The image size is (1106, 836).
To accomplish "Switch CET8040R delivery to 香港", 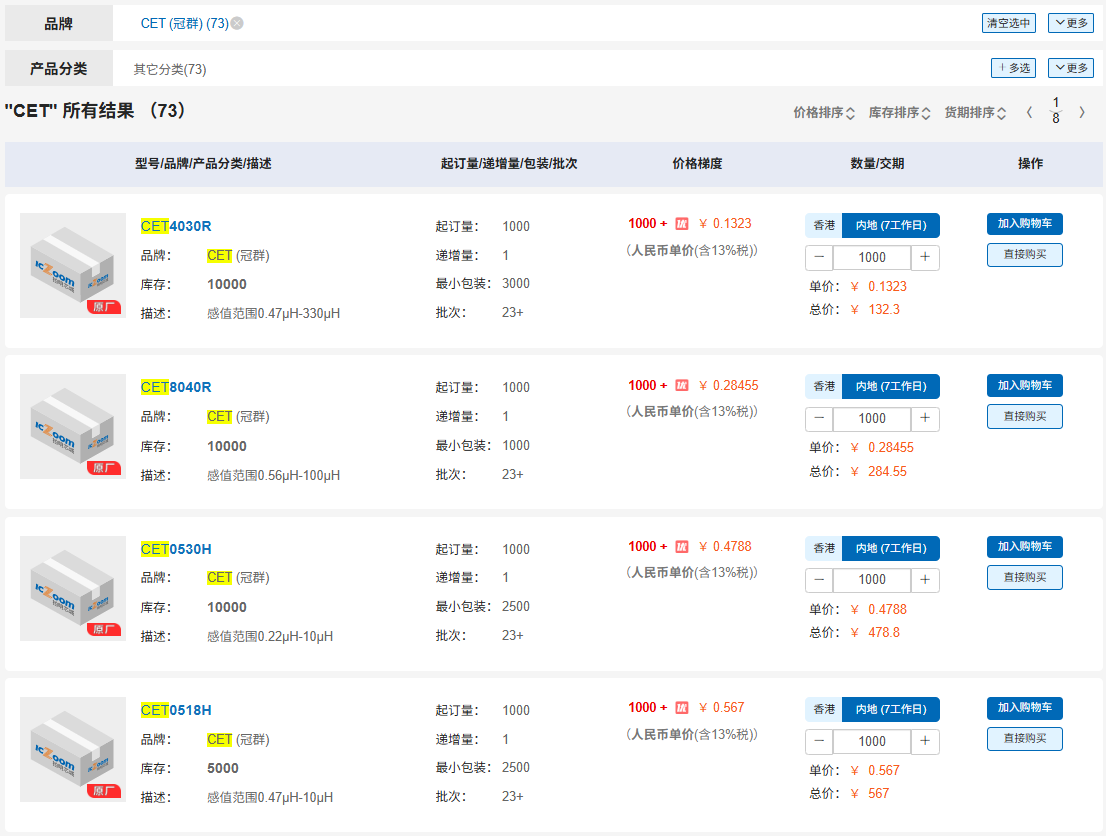I will (823, 387).
